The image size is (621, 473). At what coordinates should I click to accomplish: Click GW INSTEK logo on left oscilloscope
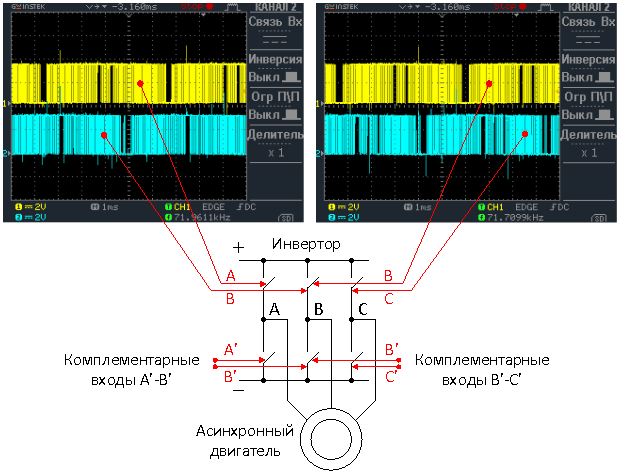(29, 7)
